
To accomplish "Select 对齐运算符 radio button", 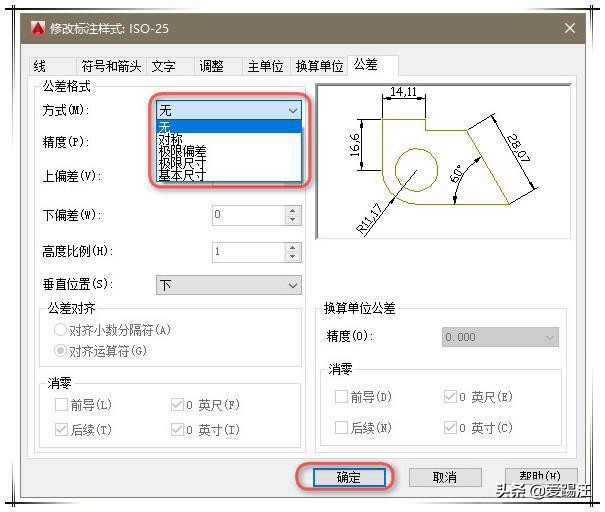I will [60, 351].
